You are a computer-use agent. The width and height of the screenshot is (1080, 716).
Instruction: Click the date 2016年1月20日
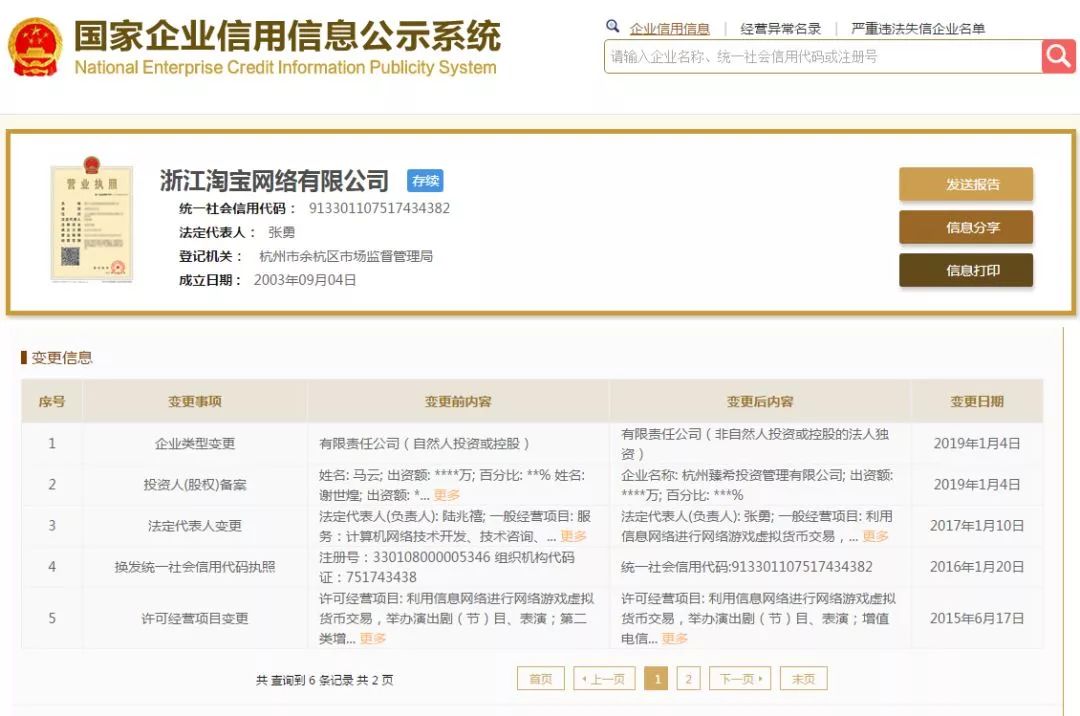pyautogui.click(x=977, y=567)
